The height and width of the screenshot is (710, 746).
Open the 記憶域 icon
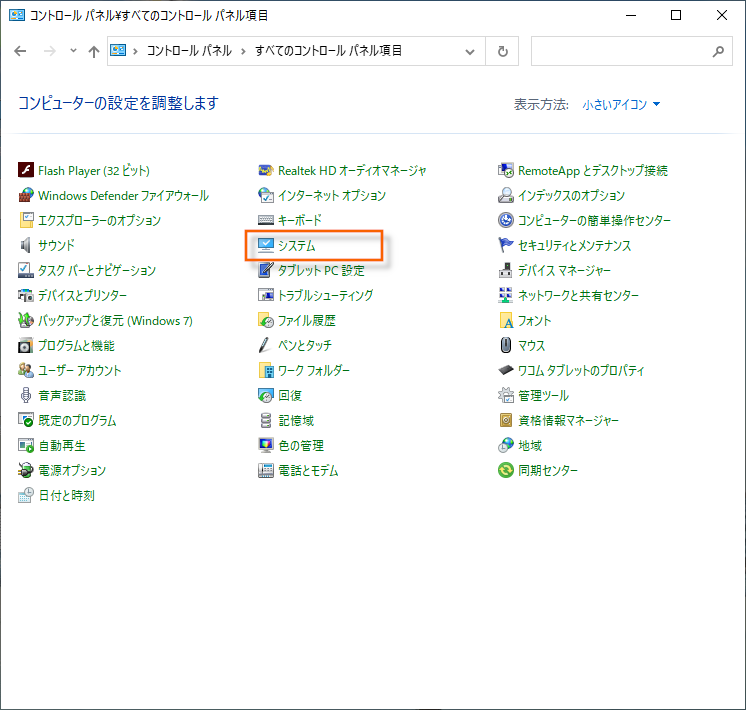click(265, 420)
